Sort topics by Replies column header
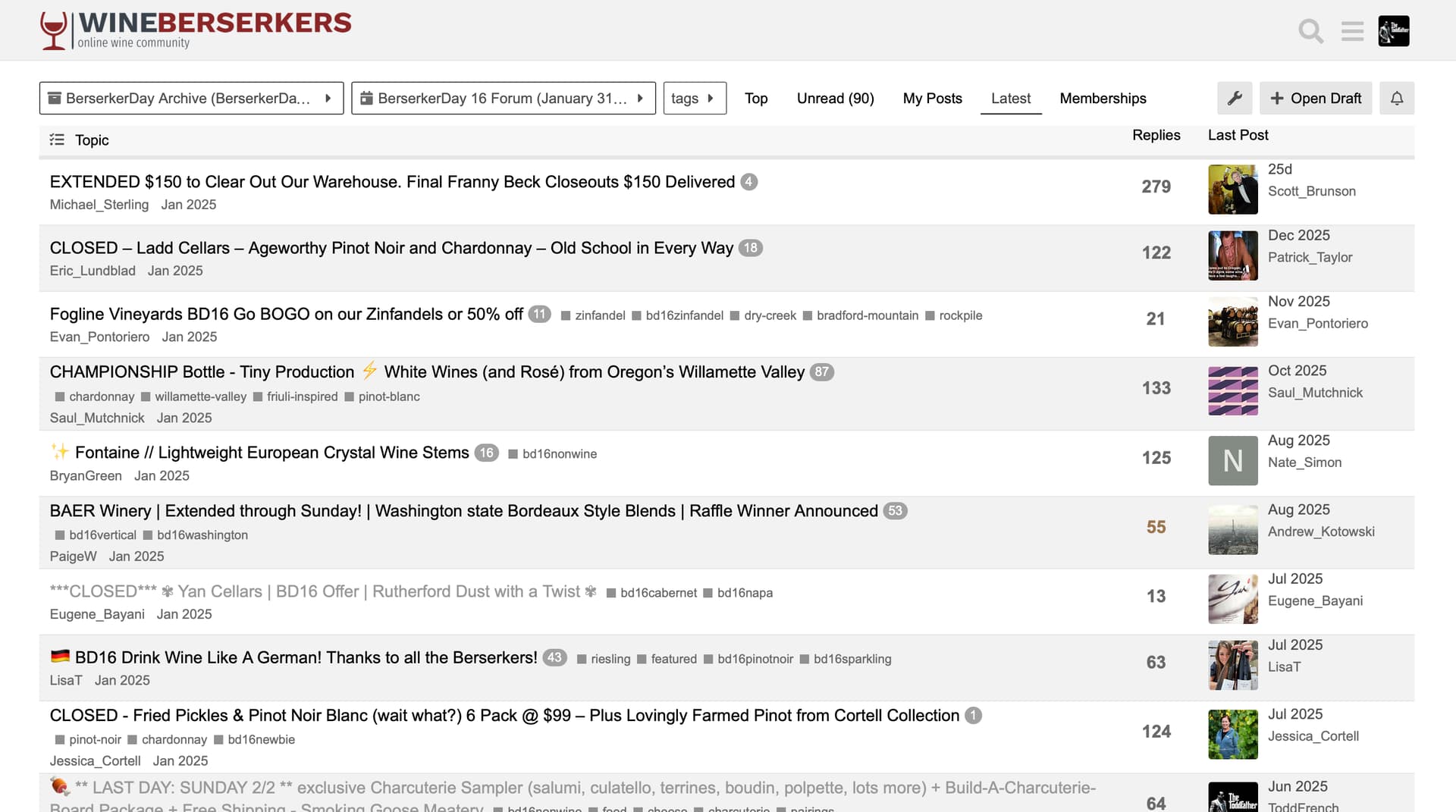This screenshot has height=812, width=1456. tap(1156, 135)
